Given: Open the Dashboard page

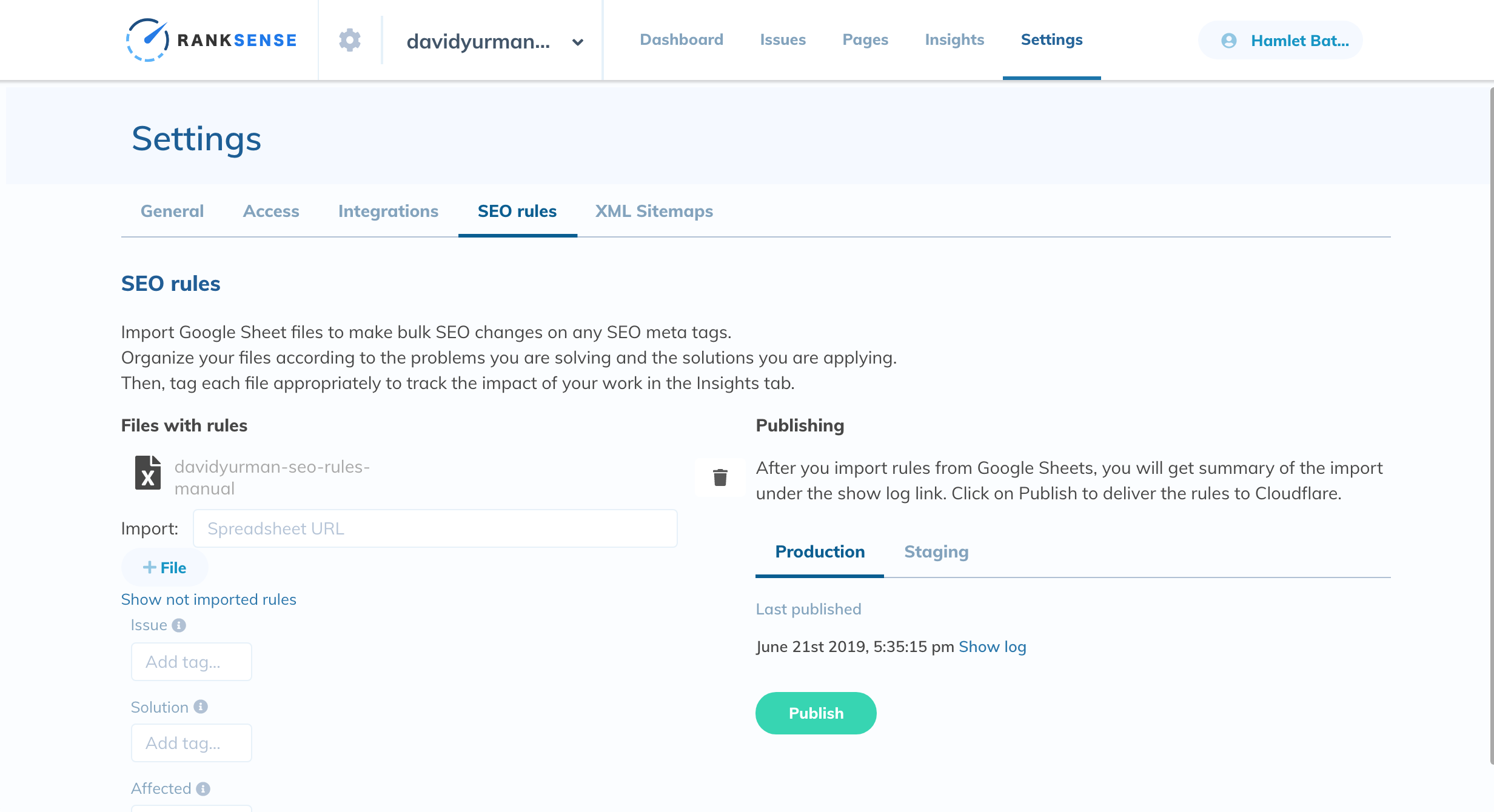Looking at the screenshot, I should pyautogui.click(x=682, y=39).
